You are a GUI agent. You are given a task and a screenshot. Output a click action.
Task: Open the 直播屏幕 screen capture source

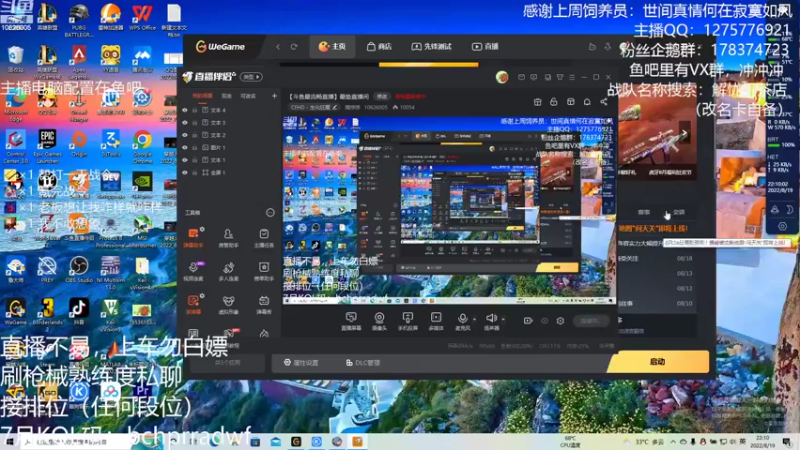pos(351,321)
